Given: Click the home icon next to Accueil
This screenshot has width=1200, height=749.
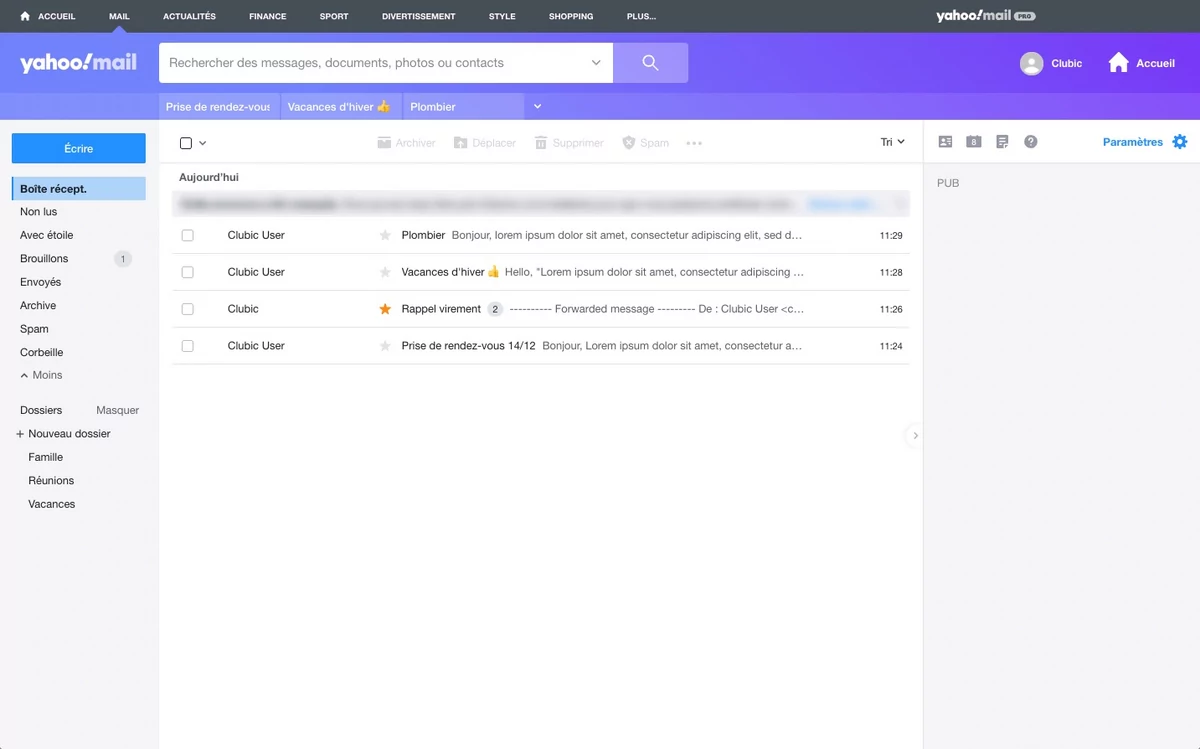Looking at the screenshot, I should 25,16.
